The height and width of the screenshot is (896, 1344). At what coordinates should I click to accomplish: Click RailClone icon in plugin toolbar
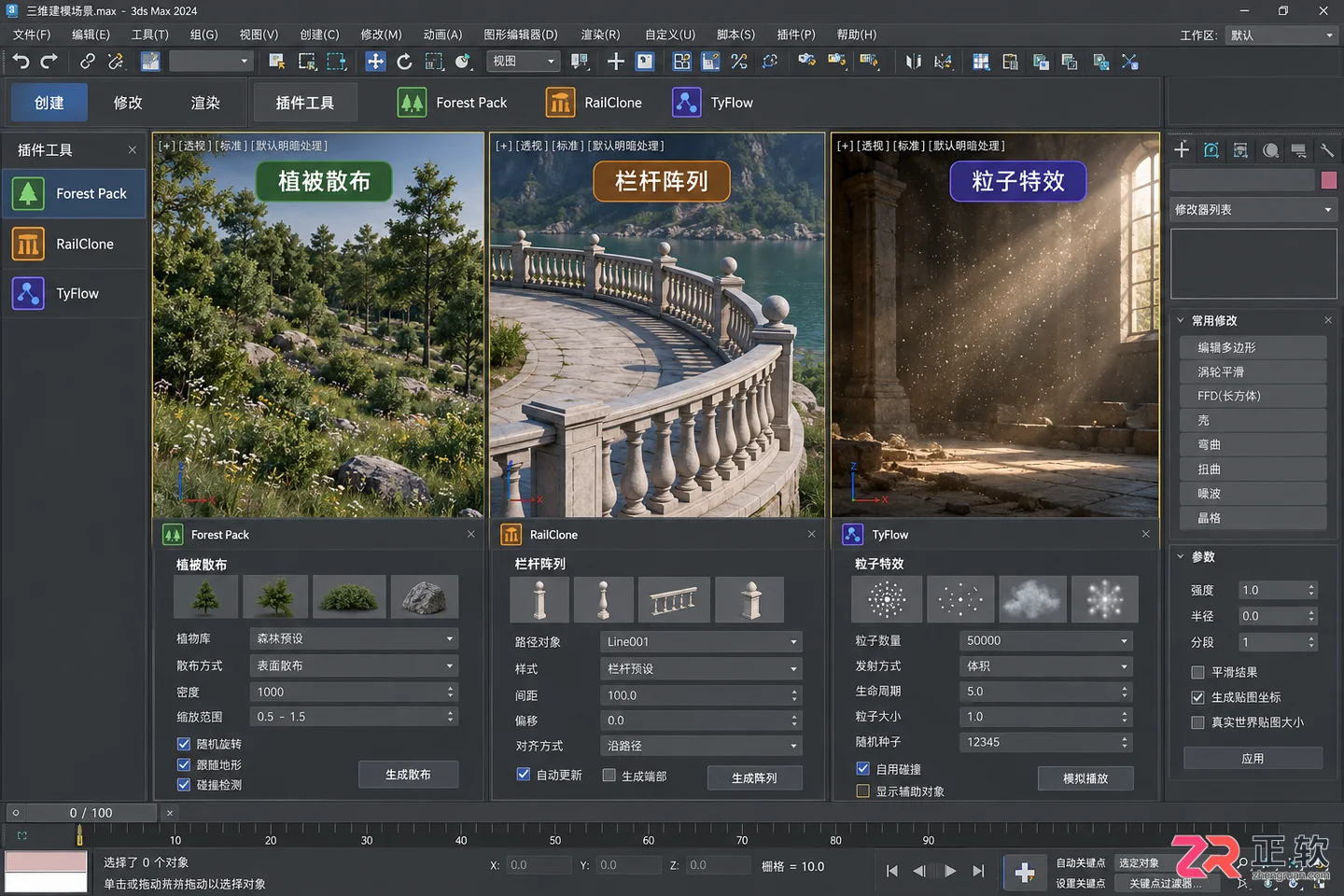pyautogui.click(x=560, y=103)
